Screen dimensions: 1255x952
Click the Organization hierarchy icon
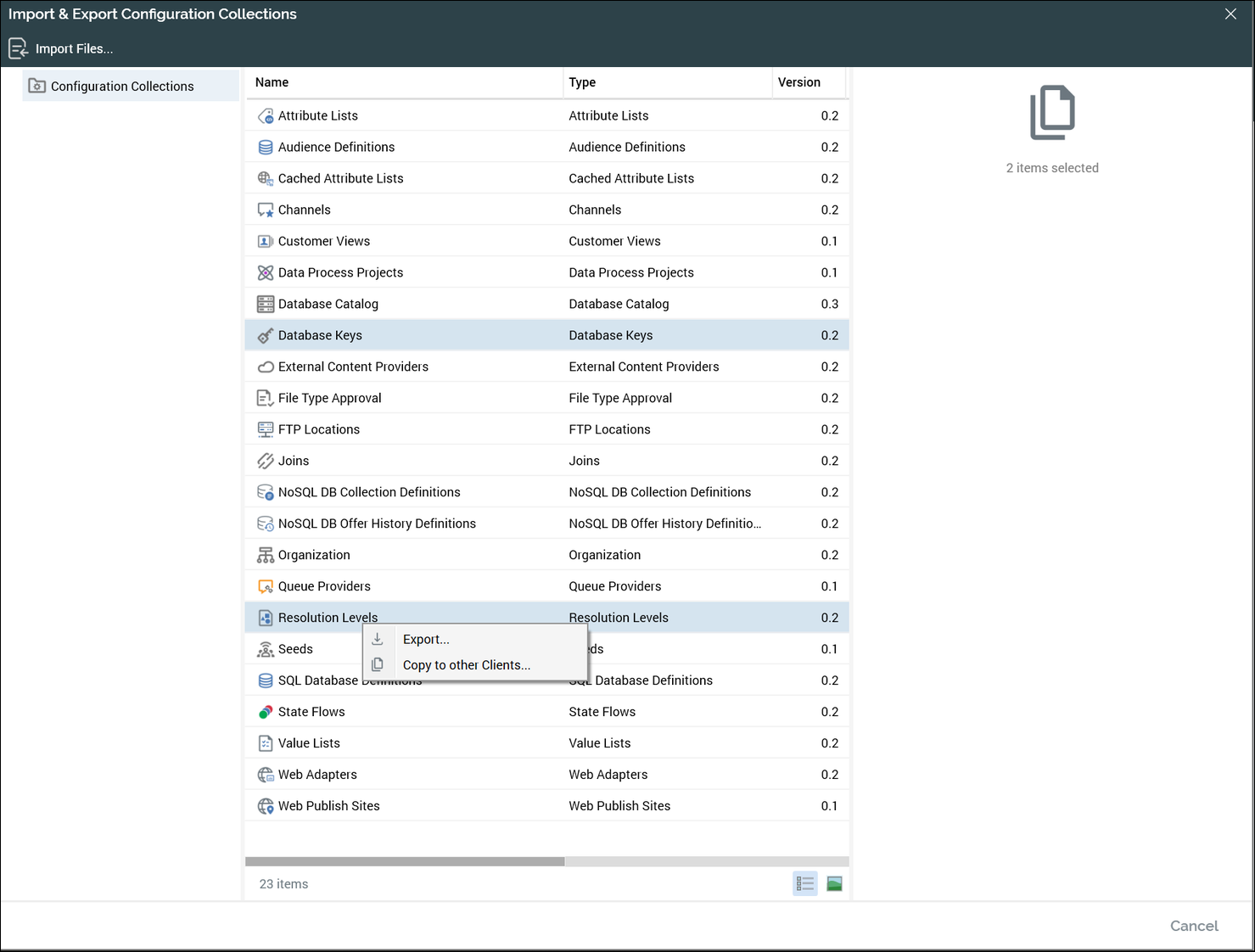(x=266, y=556)
